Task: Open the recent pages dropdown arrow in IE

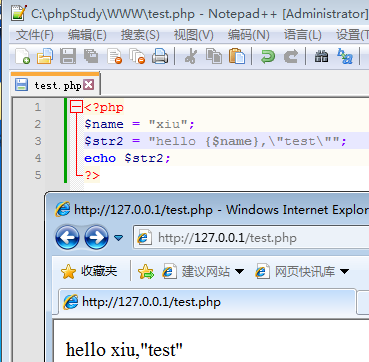Action: coord(118,238)
